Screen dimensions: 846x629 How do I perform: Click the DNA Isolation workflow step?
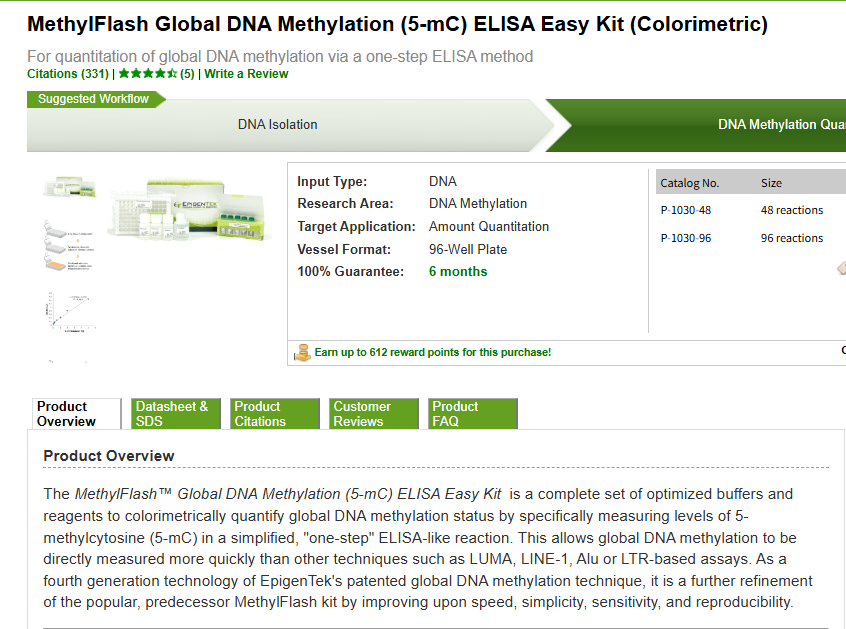click(278, 125)
